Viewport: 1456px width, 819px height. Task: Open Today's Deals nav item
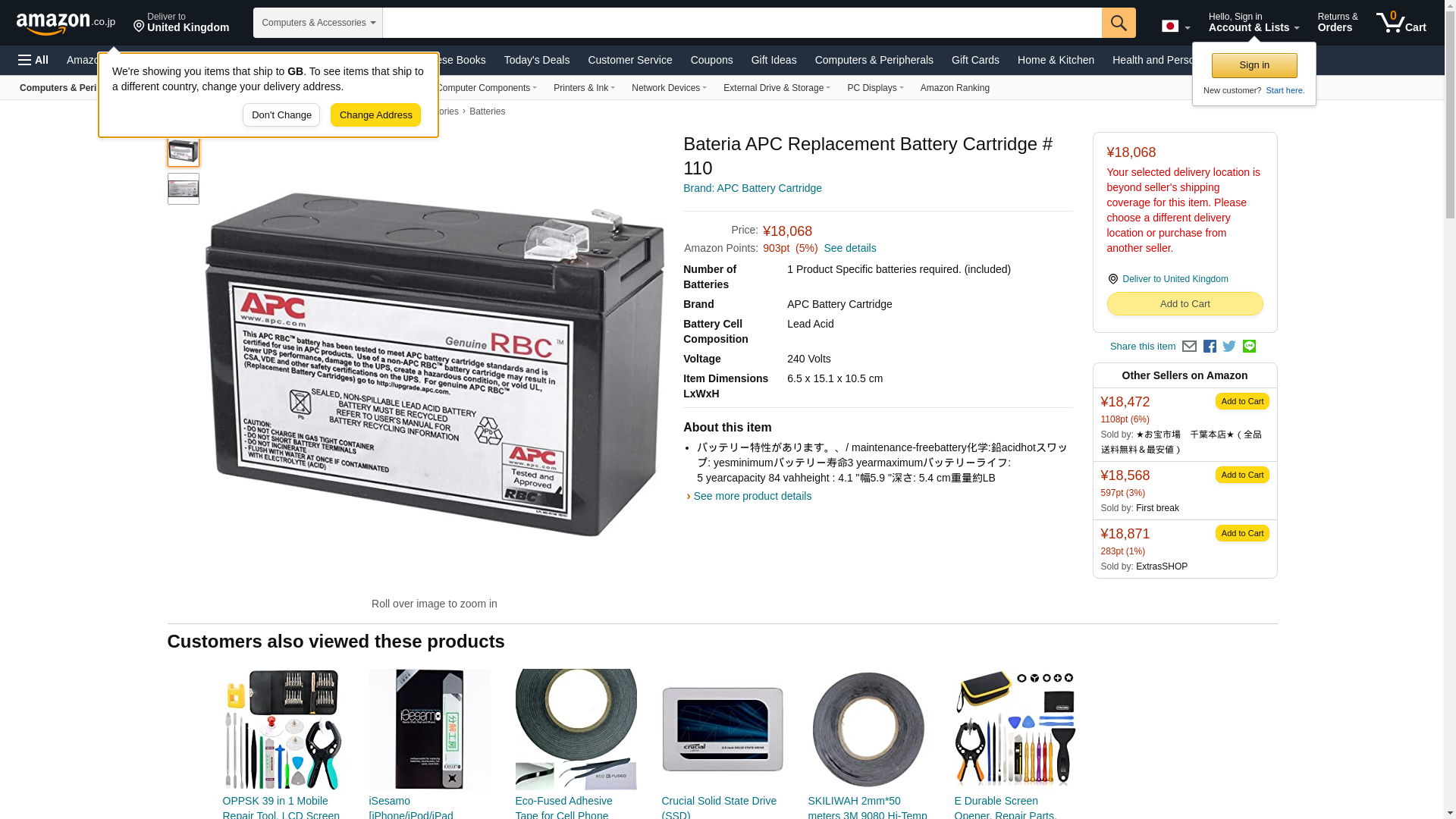[536, 60]
